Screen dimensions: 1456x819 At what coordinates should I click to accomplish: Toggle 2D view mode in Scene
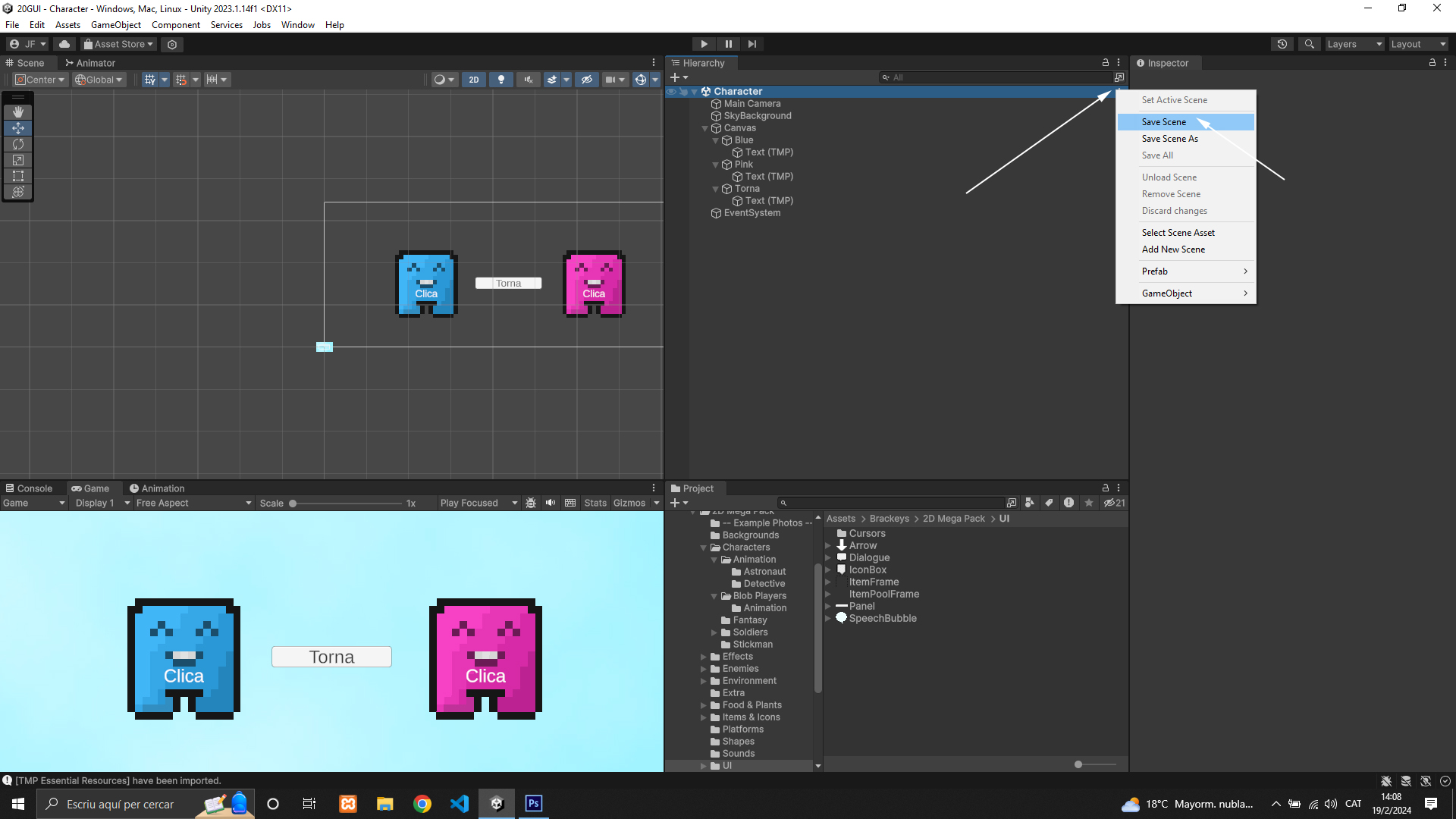474,80
